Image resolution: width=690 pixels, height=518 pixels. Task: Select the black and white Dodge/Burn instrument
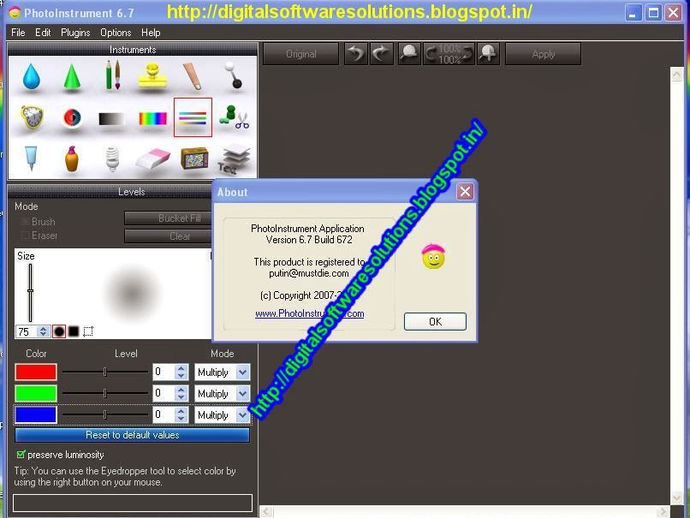point(233,75)
